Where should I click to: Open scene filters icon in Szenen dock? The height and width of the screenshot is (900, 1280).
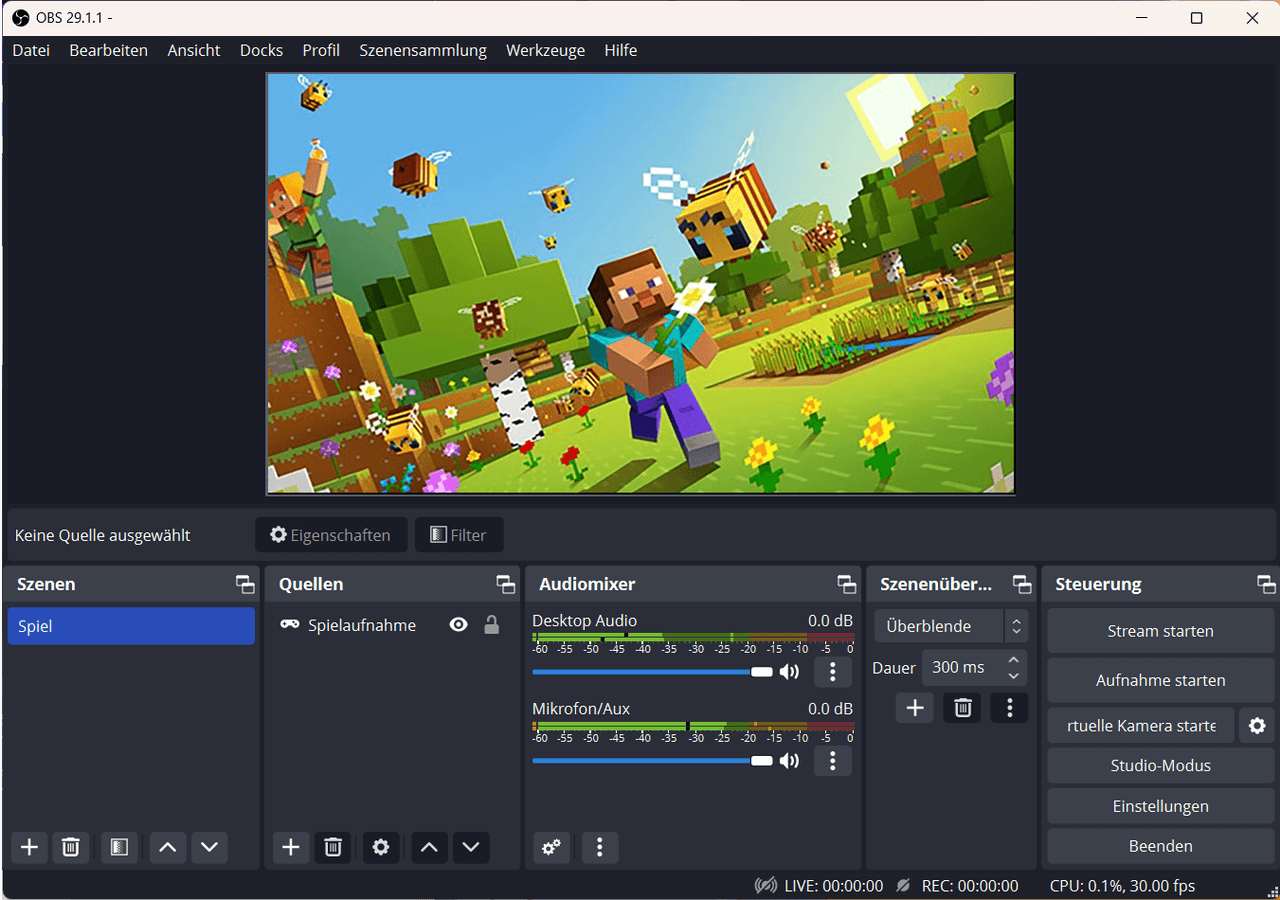click(x=119, y=847)
